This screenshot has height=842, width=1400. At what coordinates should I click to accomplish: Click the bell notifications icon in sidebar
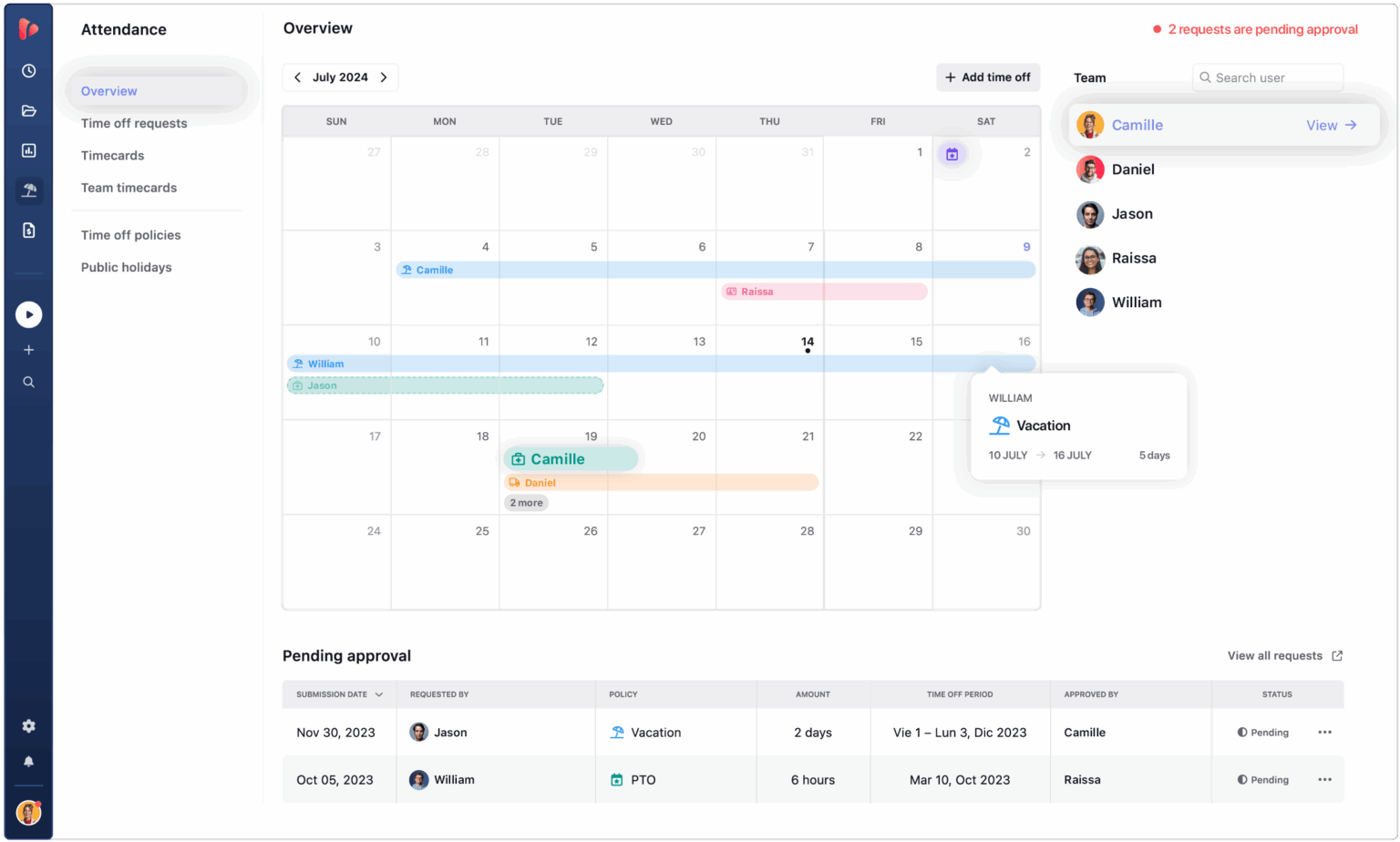(x=28, y=762)
